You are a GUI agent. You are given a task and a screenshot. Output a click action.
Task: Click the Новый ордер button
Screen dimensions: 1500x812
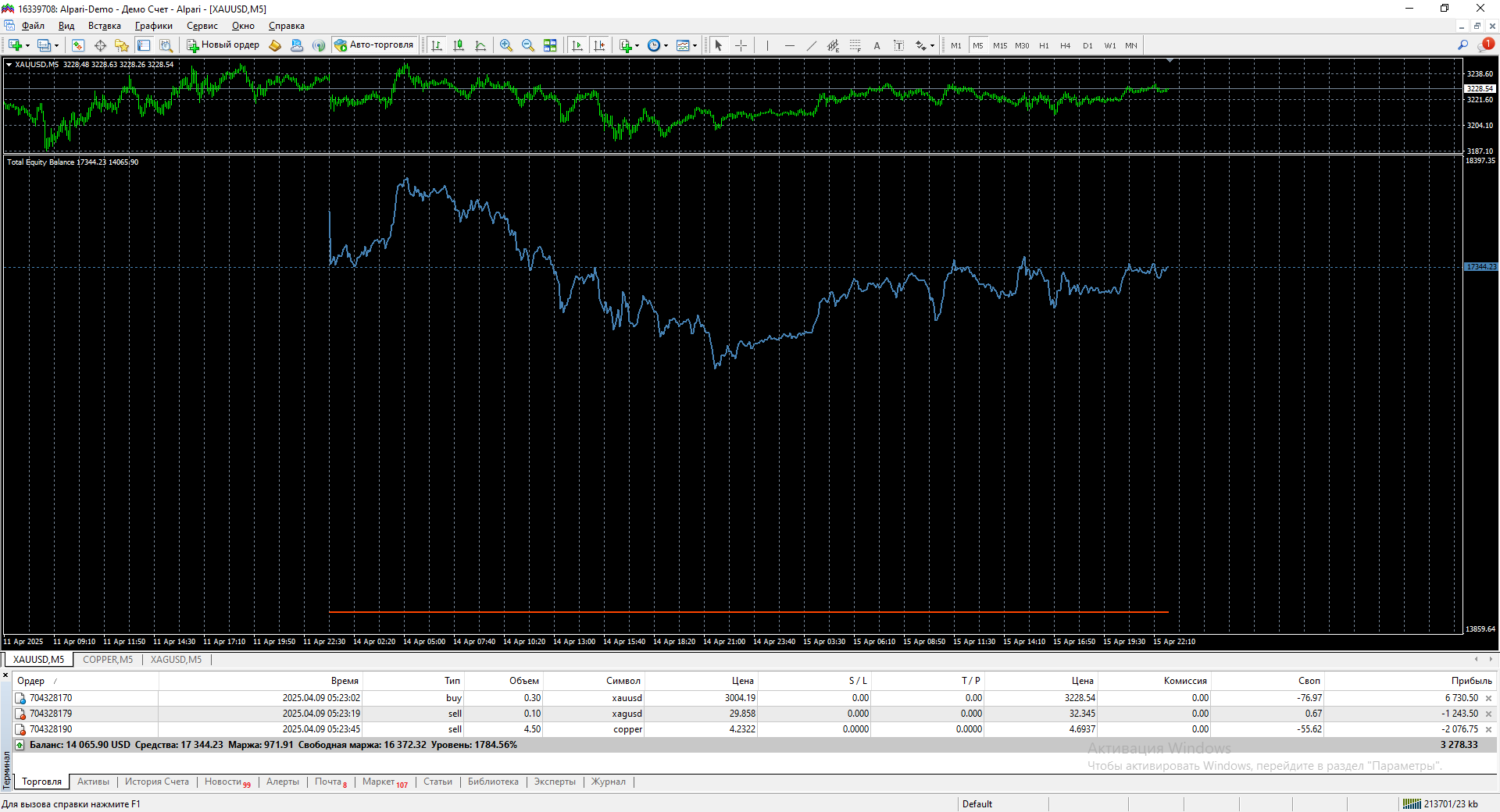pos(223,45)
